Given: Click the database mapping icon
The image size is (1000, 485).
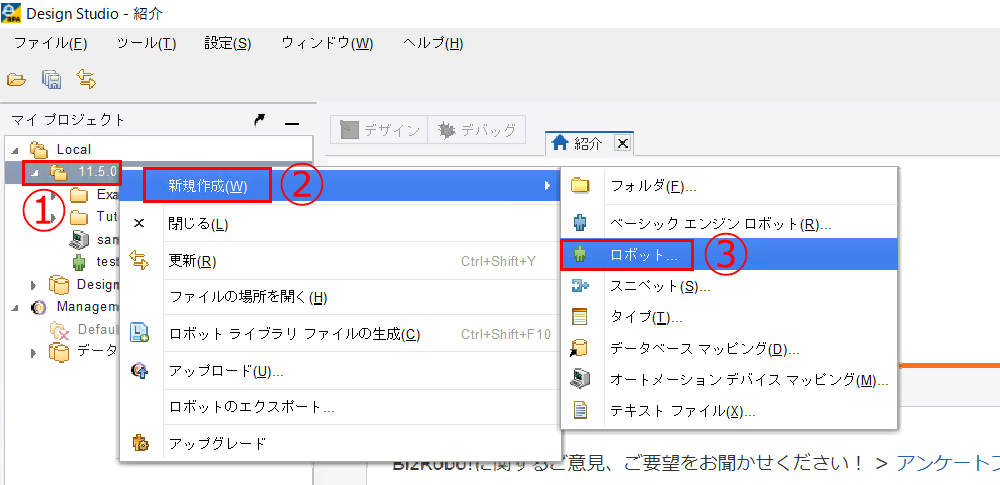Looking at the screenshot, I should click(580, 348).
